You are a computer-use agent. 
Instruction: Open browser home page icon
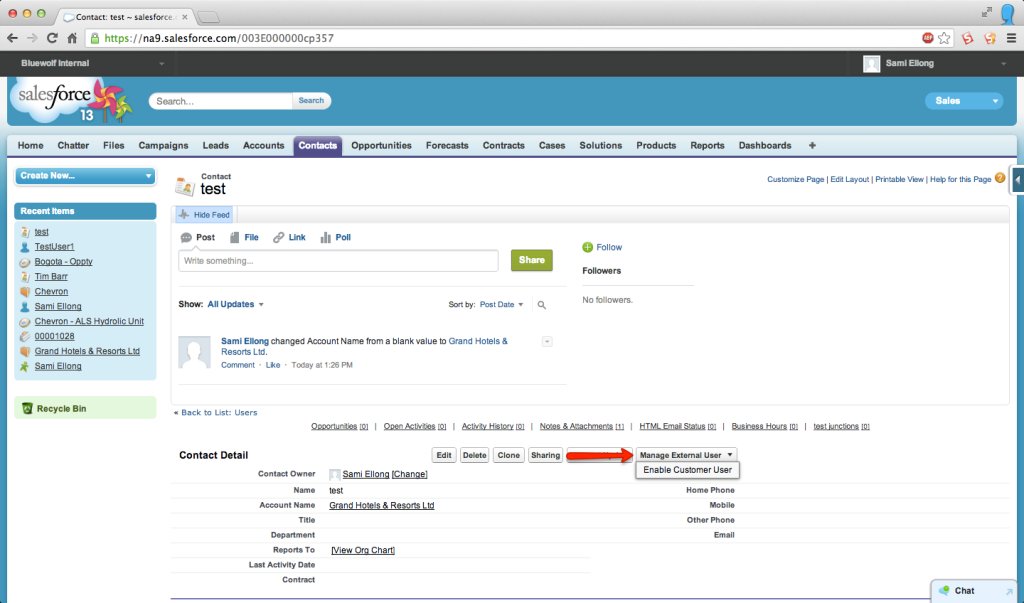(72, 38)
